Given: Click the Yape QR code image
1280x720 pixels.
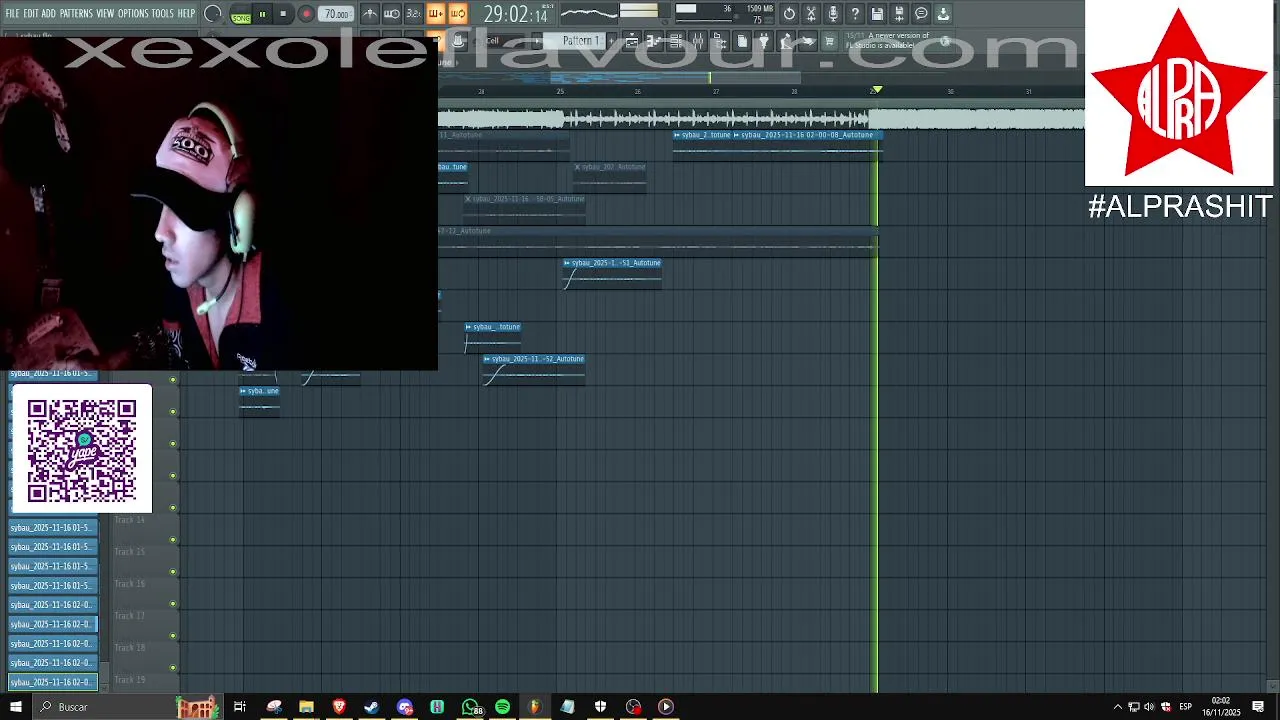Looking at the screenshot, I should (82, 449).
